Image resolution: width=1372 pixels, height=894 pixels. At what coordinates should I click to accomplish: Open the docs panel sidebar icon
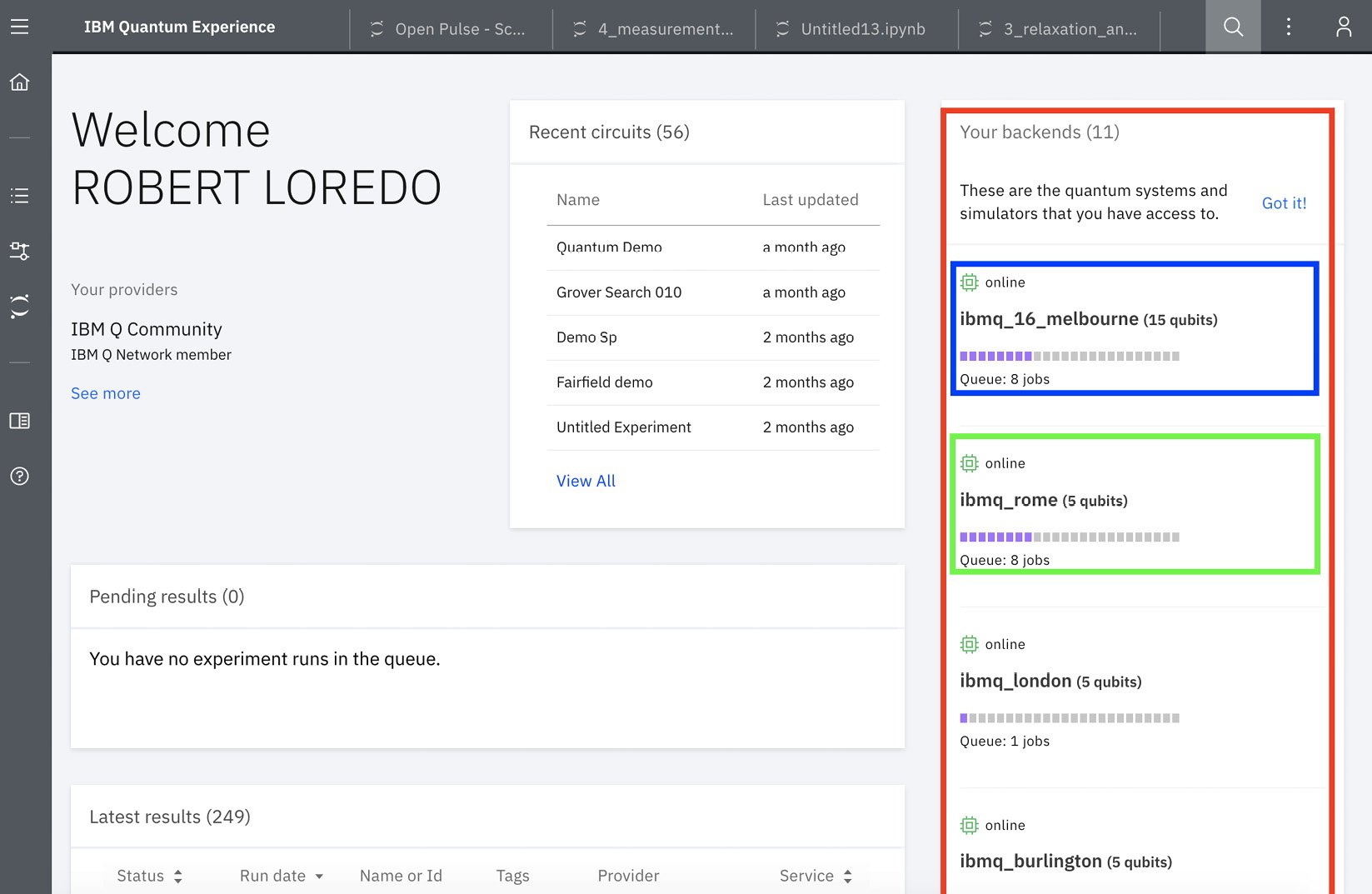coord(19,421)
